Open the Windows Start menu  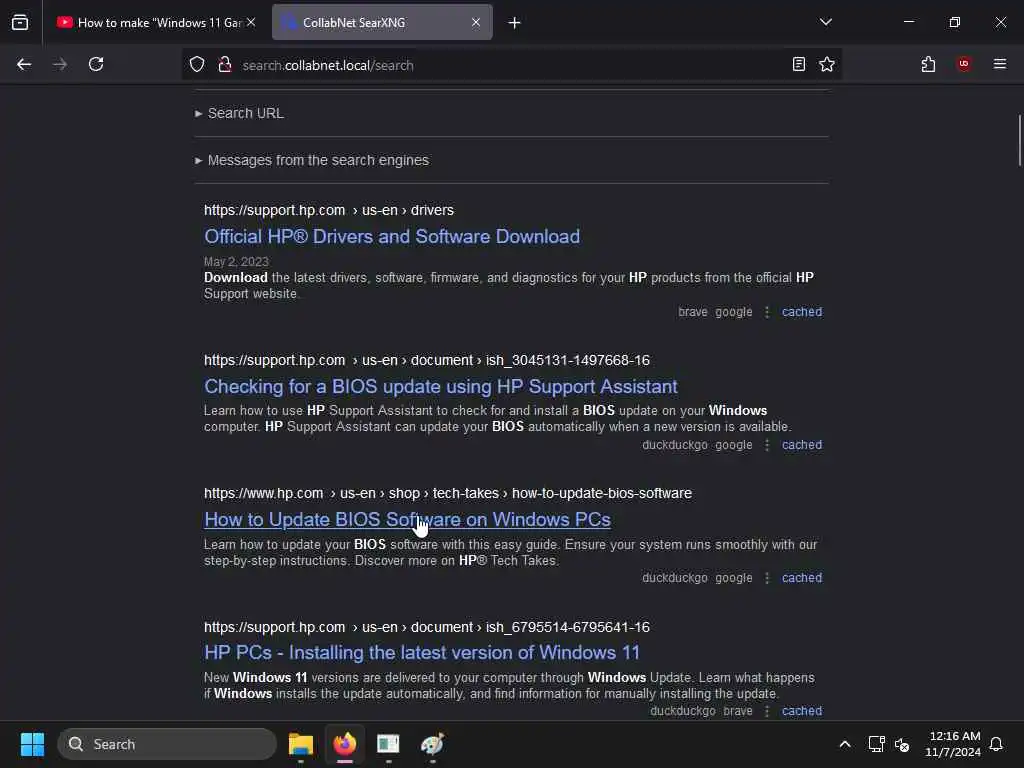[x=32, y=744]
